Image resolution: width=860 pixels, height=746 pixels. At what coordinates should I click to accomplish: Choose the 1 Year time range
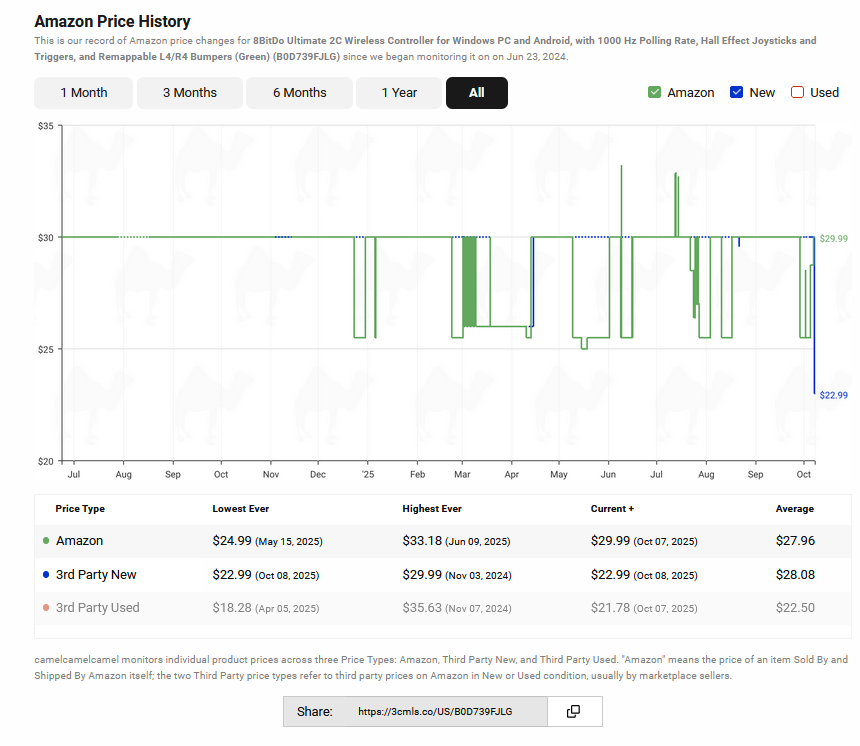pyautogui.click(x=399, y=92)
